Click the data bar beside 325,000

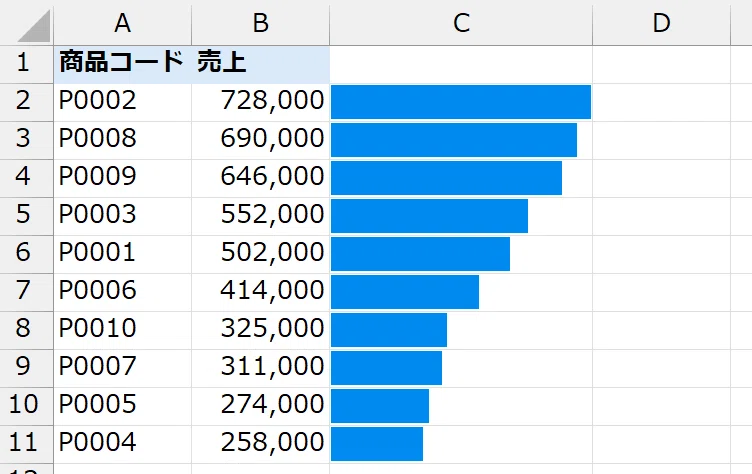[x=389, y=330]
